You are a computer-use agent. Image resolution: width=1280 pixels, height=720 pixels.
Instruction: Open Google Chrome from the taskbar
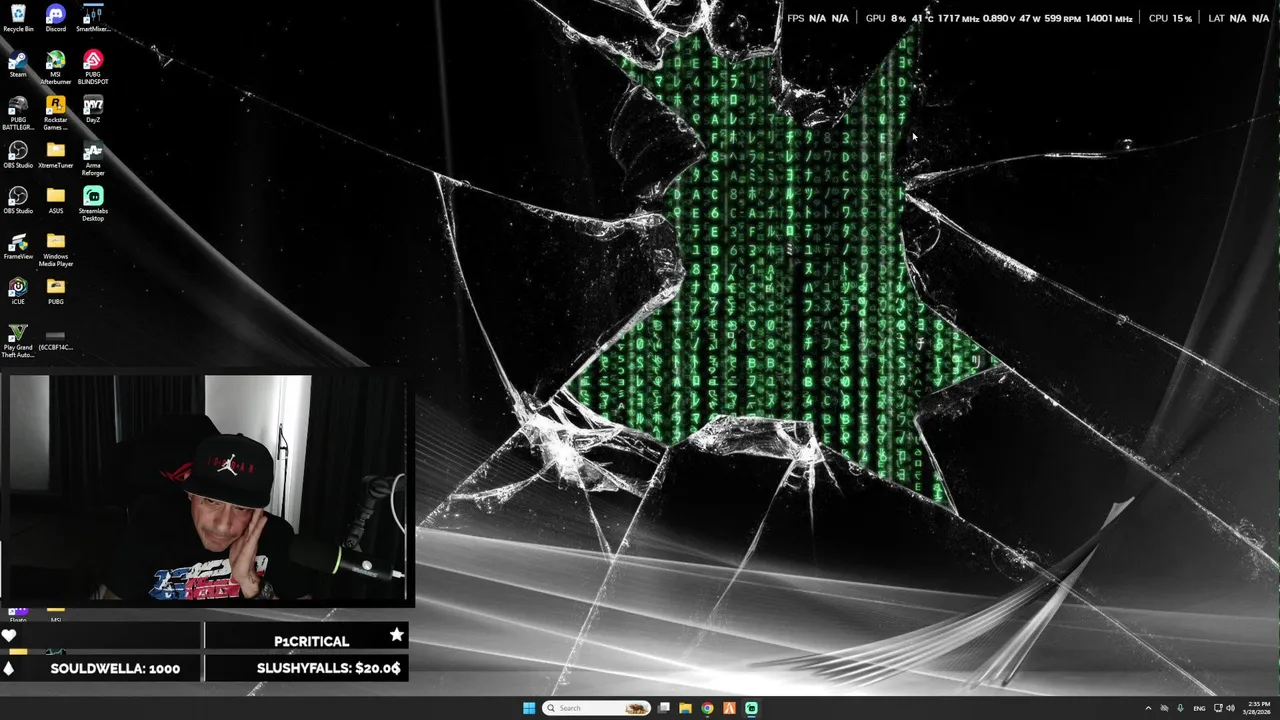(707, 708)
